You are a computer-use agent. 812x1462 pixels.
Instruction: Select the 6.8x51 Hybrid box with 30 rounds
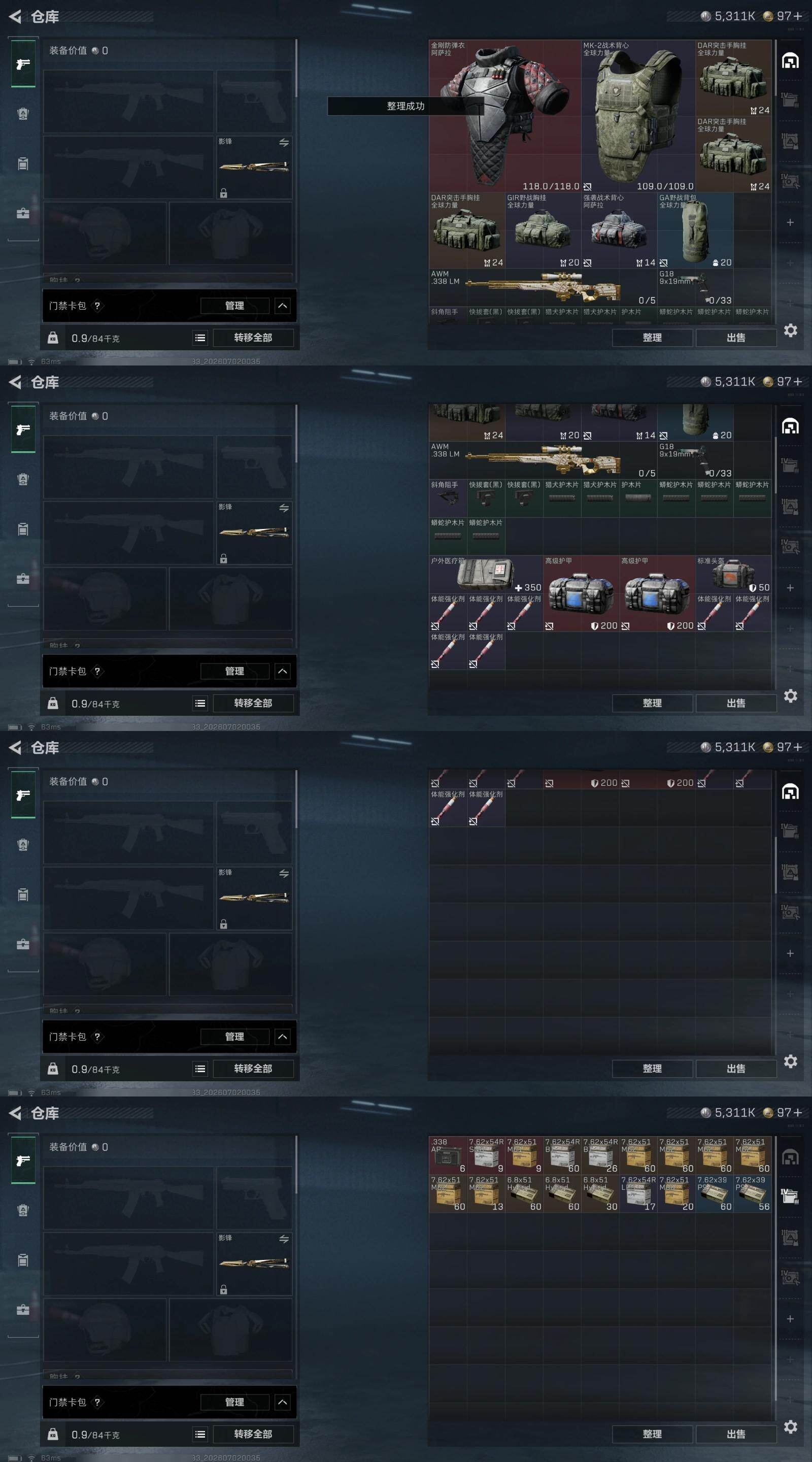(x=600, y=1193)
